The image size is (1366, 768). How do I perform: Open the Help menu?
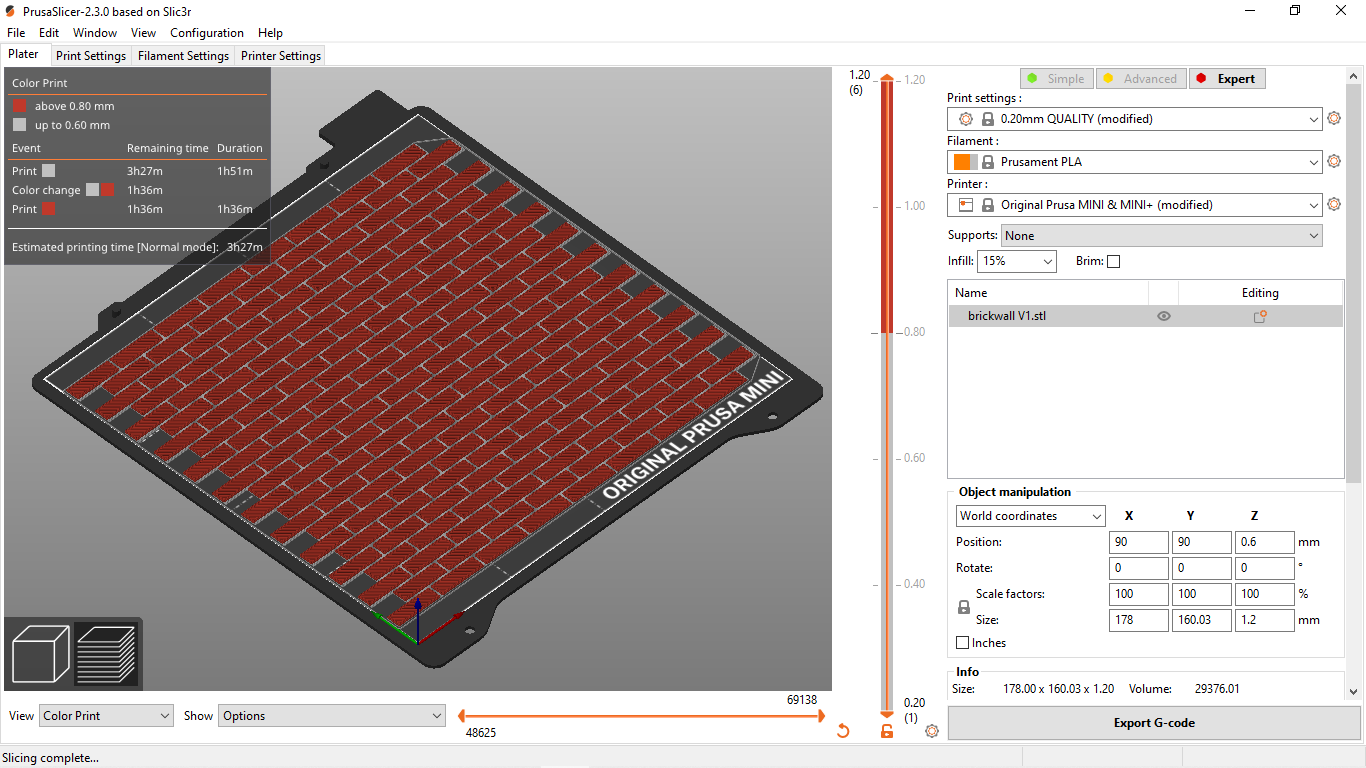pos(270,33)
